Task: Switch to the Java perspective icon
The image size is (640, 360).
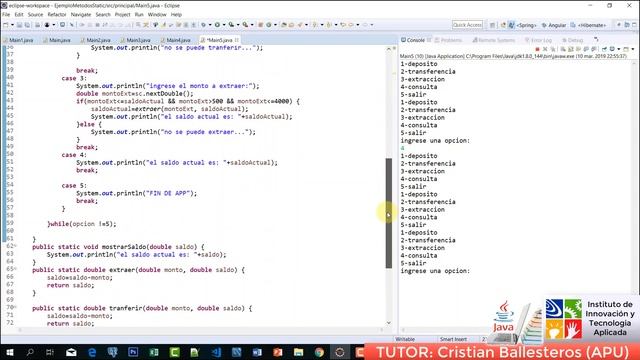Action: click(511, 25)
